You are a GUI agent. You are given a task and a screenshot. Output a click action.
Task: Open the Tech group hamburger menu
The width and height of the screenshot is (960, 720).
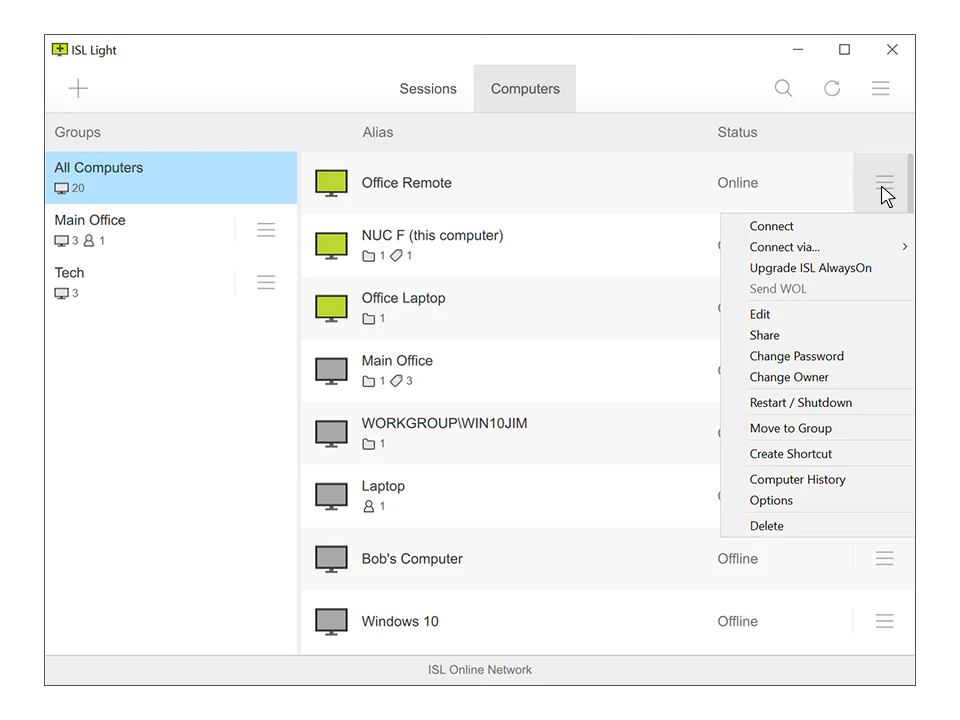[266, 282]
